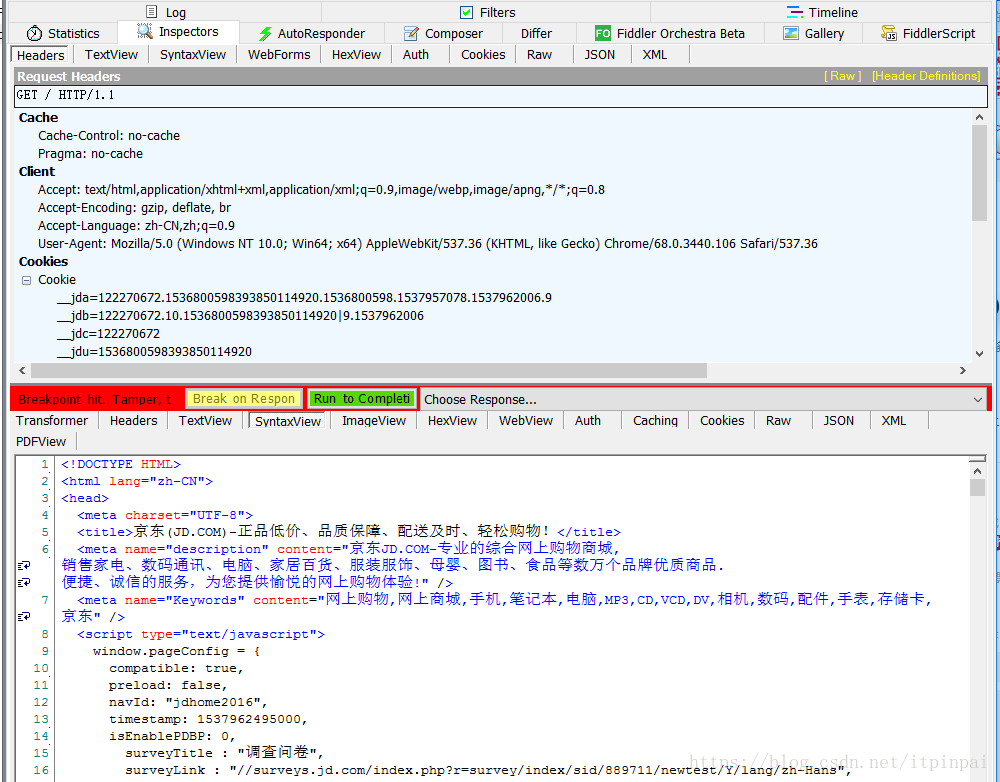Collapse the Cookie tree node
Viewport: 1000px width, 782px height.
tap(26, 280)
